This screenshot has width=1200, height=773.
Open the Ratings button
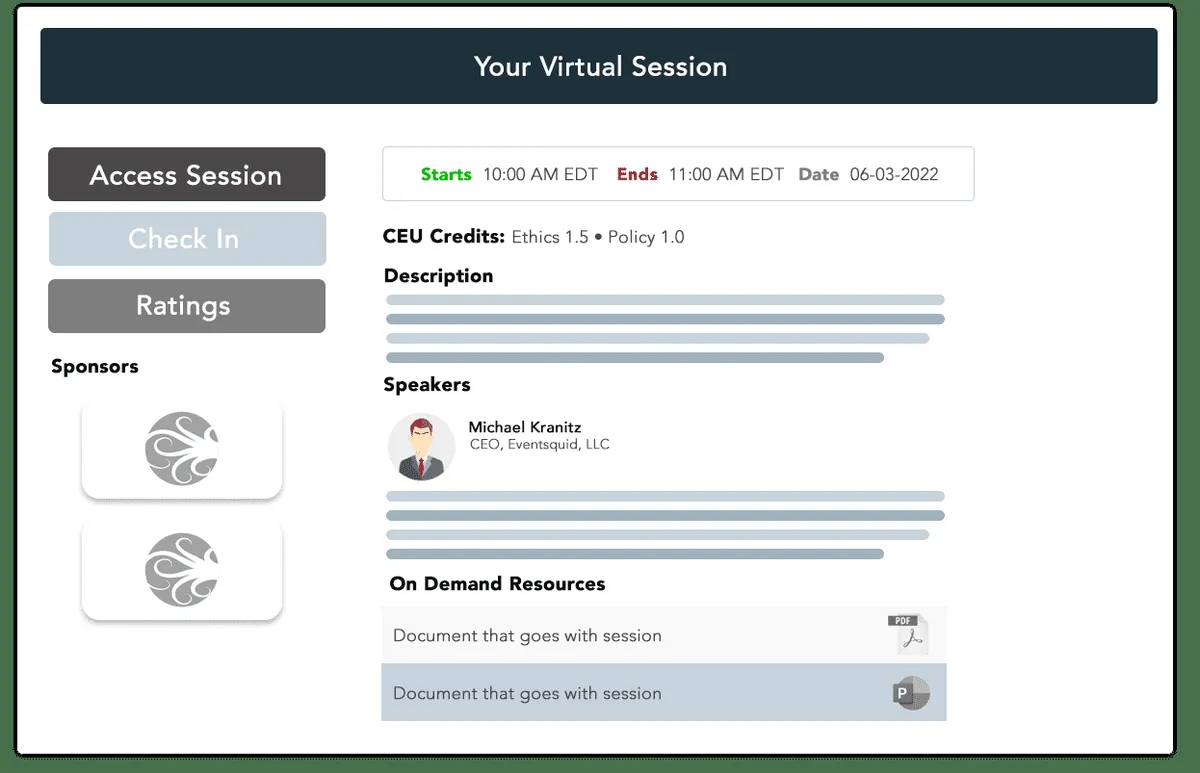(x=186, y=306)
